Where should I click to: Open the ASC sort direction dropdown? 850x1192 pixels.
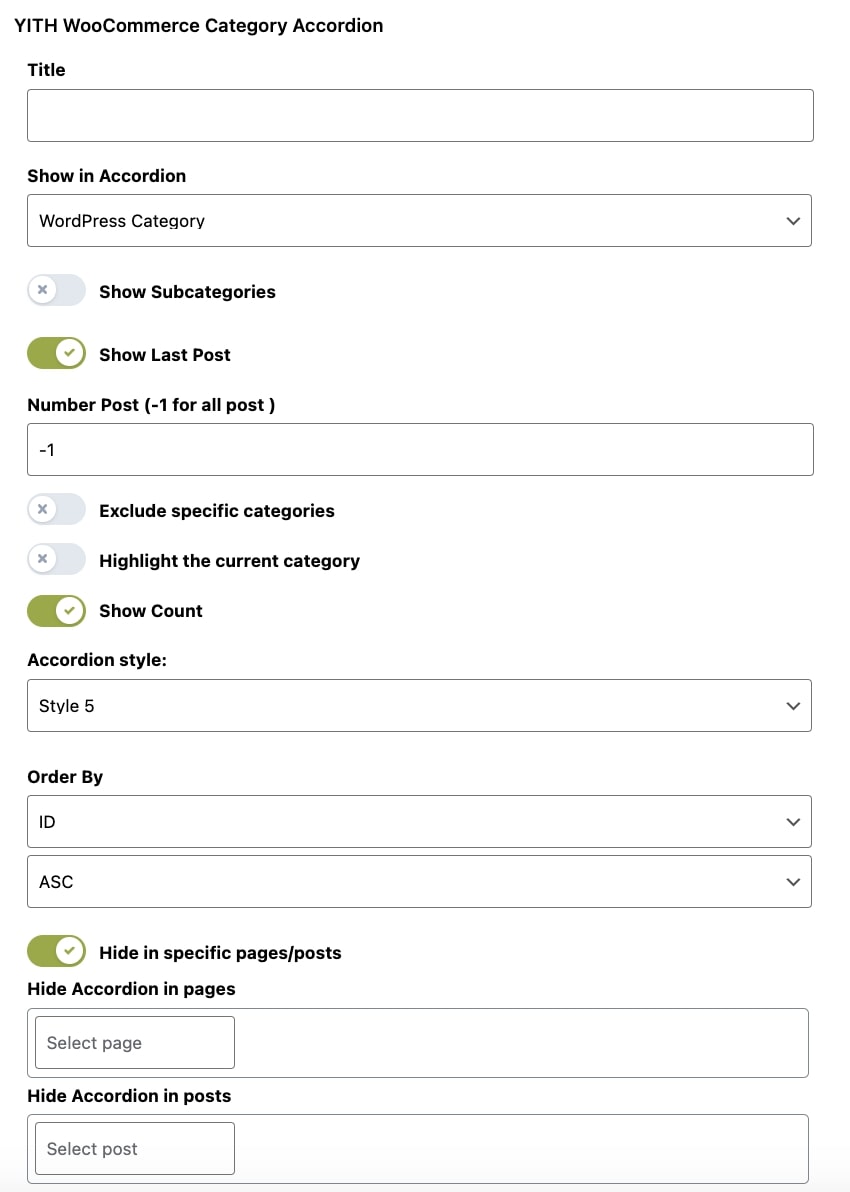coord(419,882)
